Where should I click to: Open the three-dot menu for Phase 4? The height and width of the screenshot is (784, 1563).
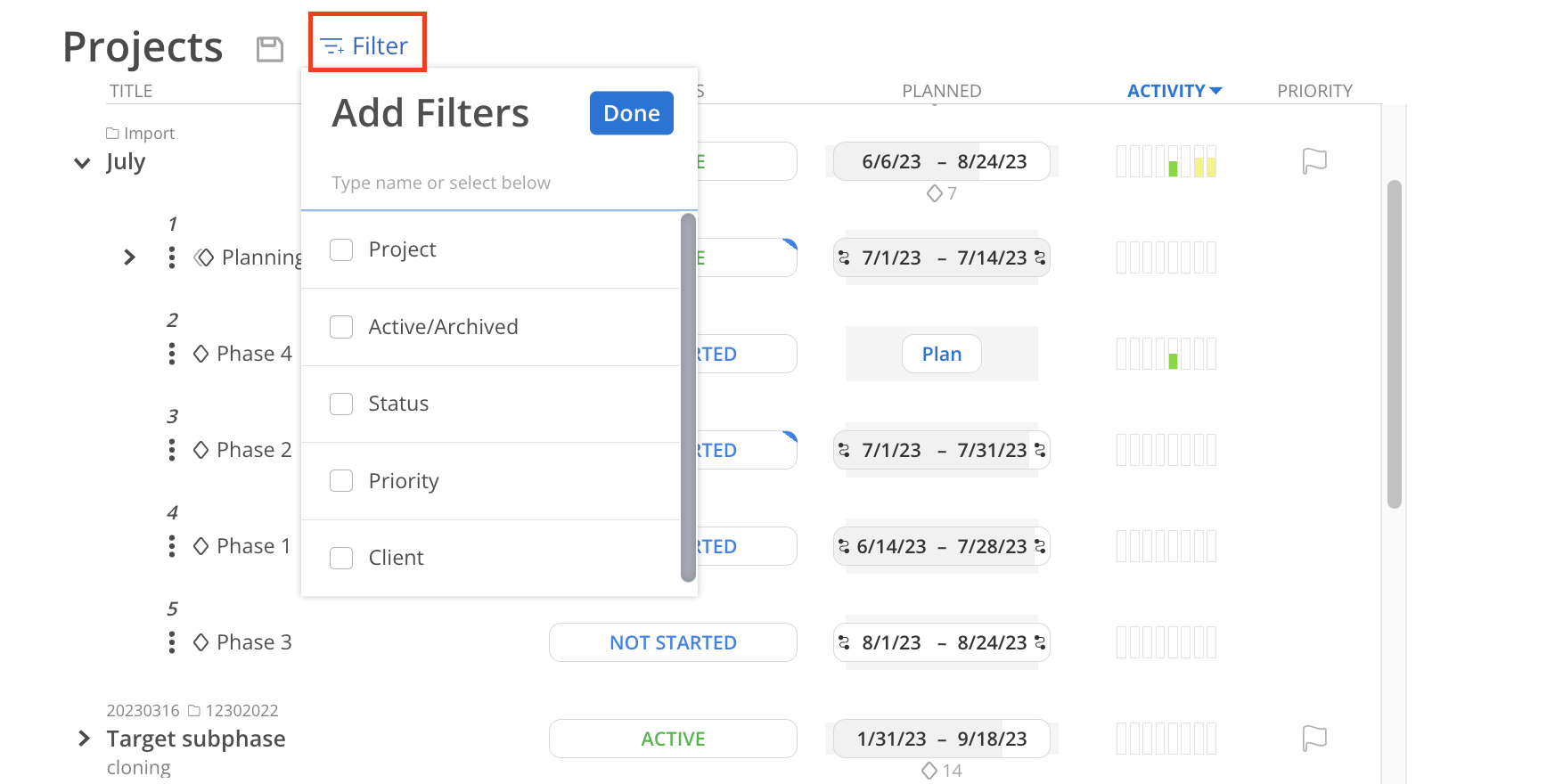coord(172,354)
